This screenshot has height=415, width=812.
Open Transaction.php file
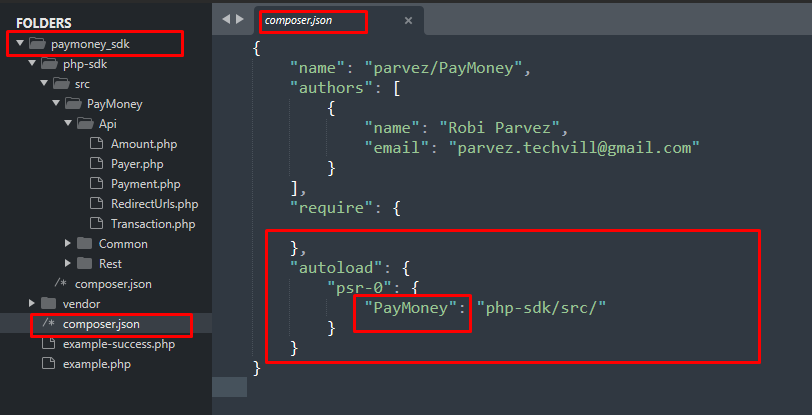pos(152,224)
